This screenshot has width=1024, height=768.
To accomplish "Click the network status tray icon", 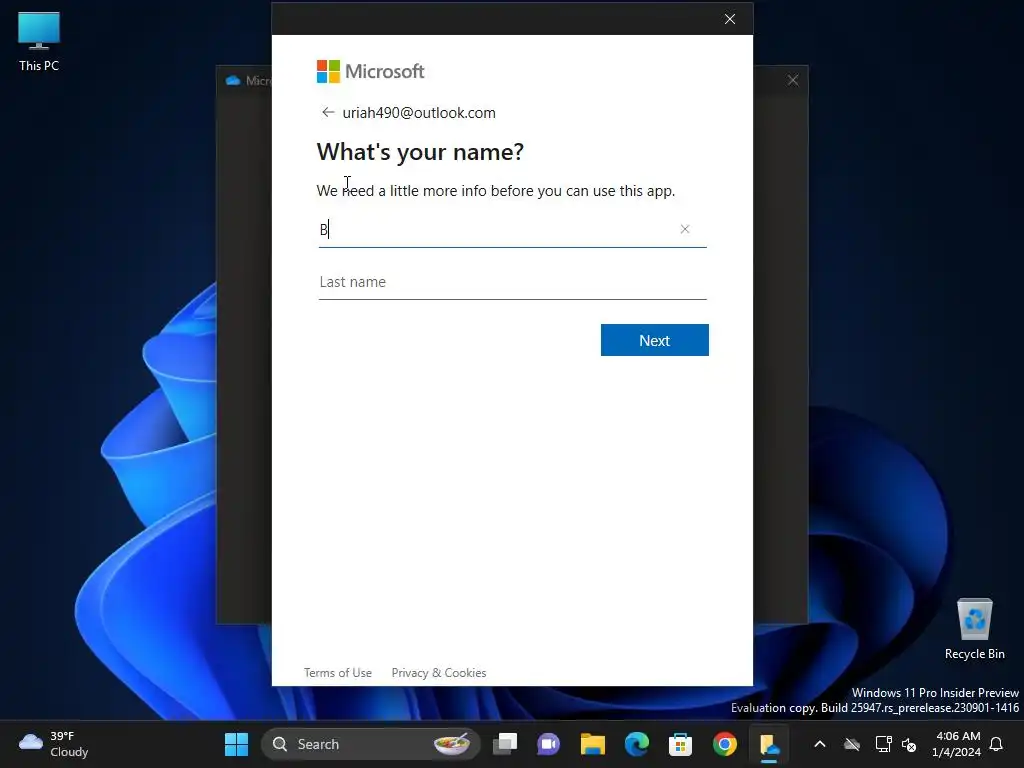I will point(883,744).
